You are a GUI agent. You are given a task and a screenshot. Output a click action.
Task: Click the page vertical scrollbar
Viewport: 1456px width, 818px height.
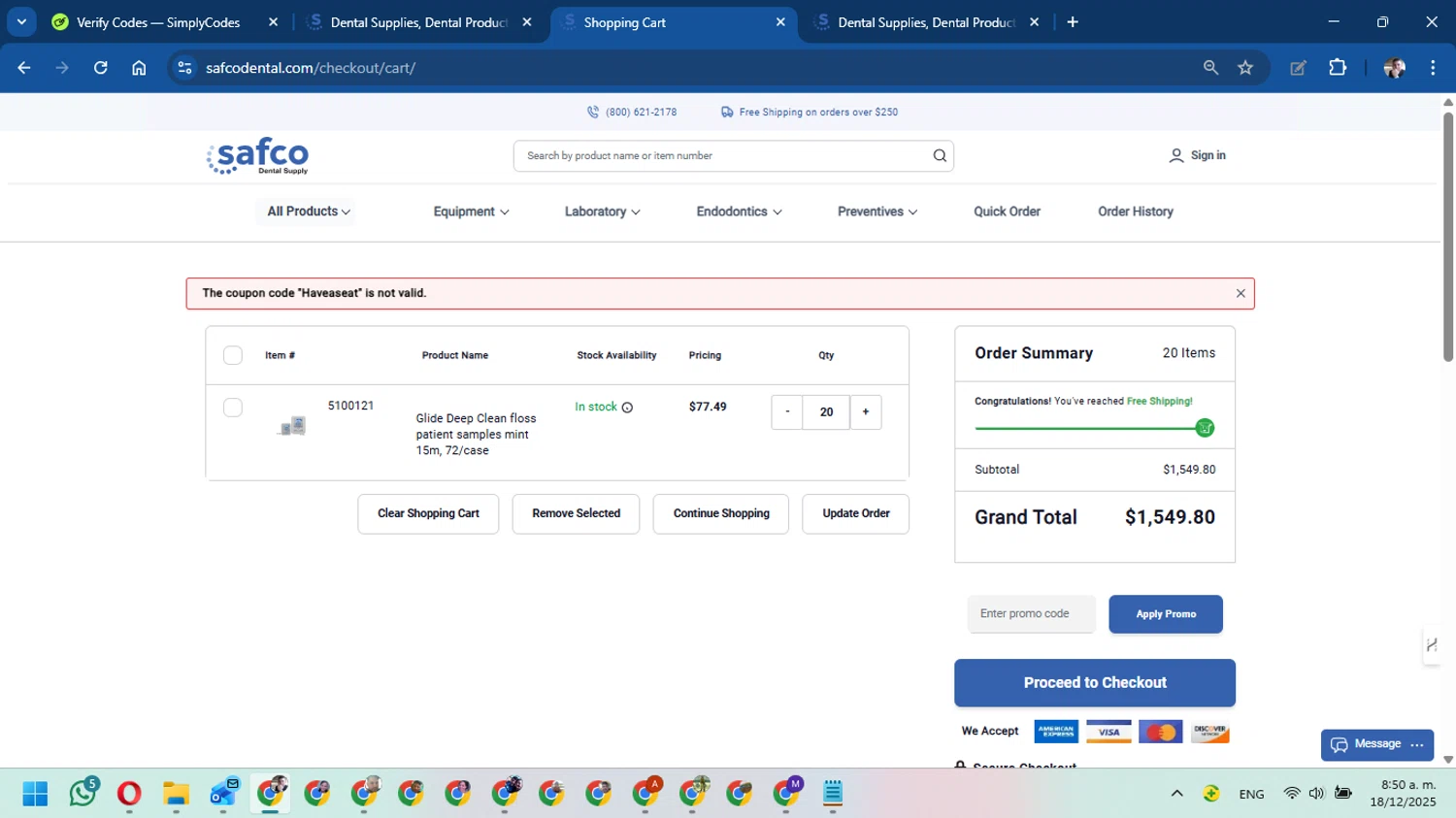pos(1448,238)
